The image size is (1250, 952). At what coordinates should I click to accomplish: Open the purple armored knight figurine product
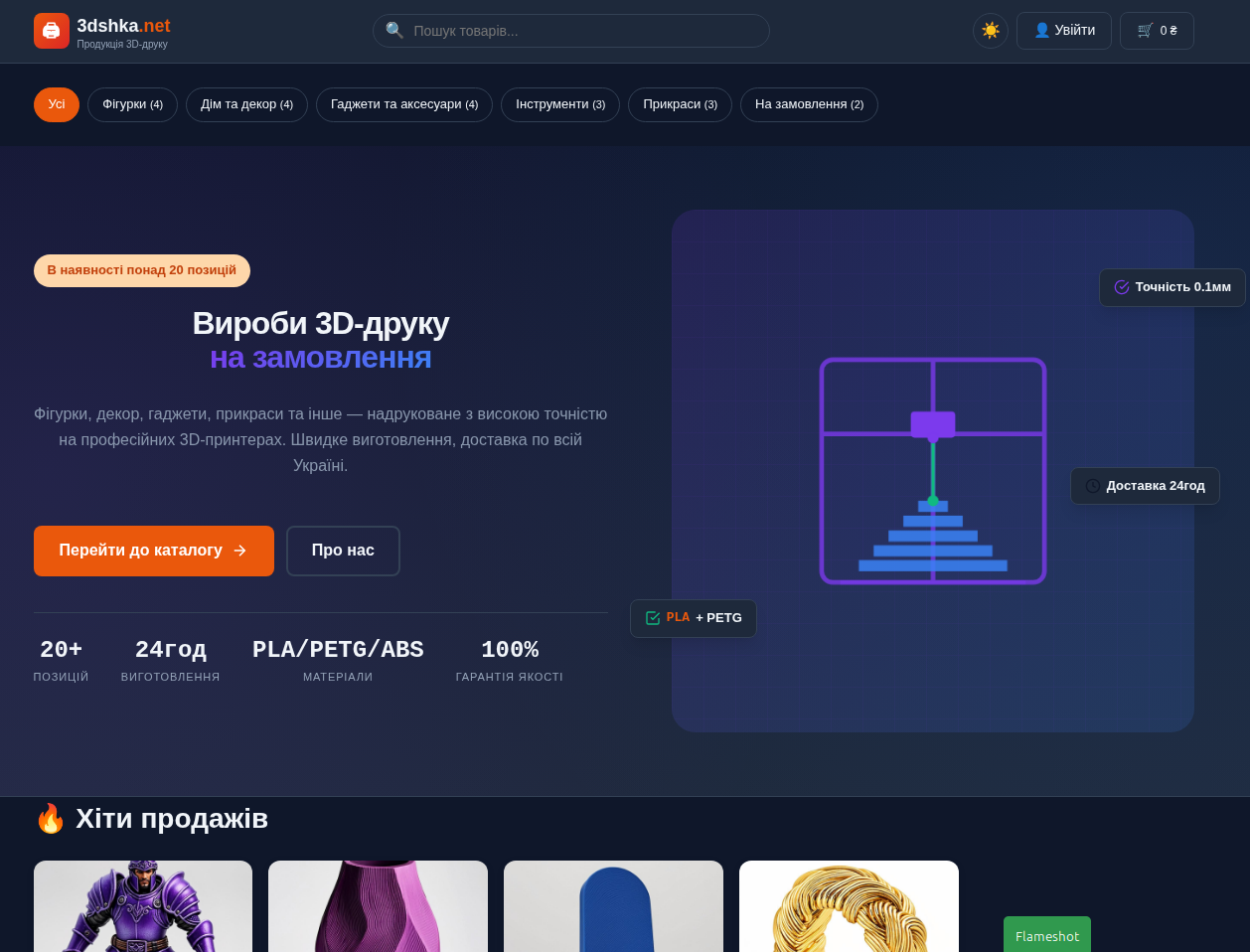pos(143,906)
